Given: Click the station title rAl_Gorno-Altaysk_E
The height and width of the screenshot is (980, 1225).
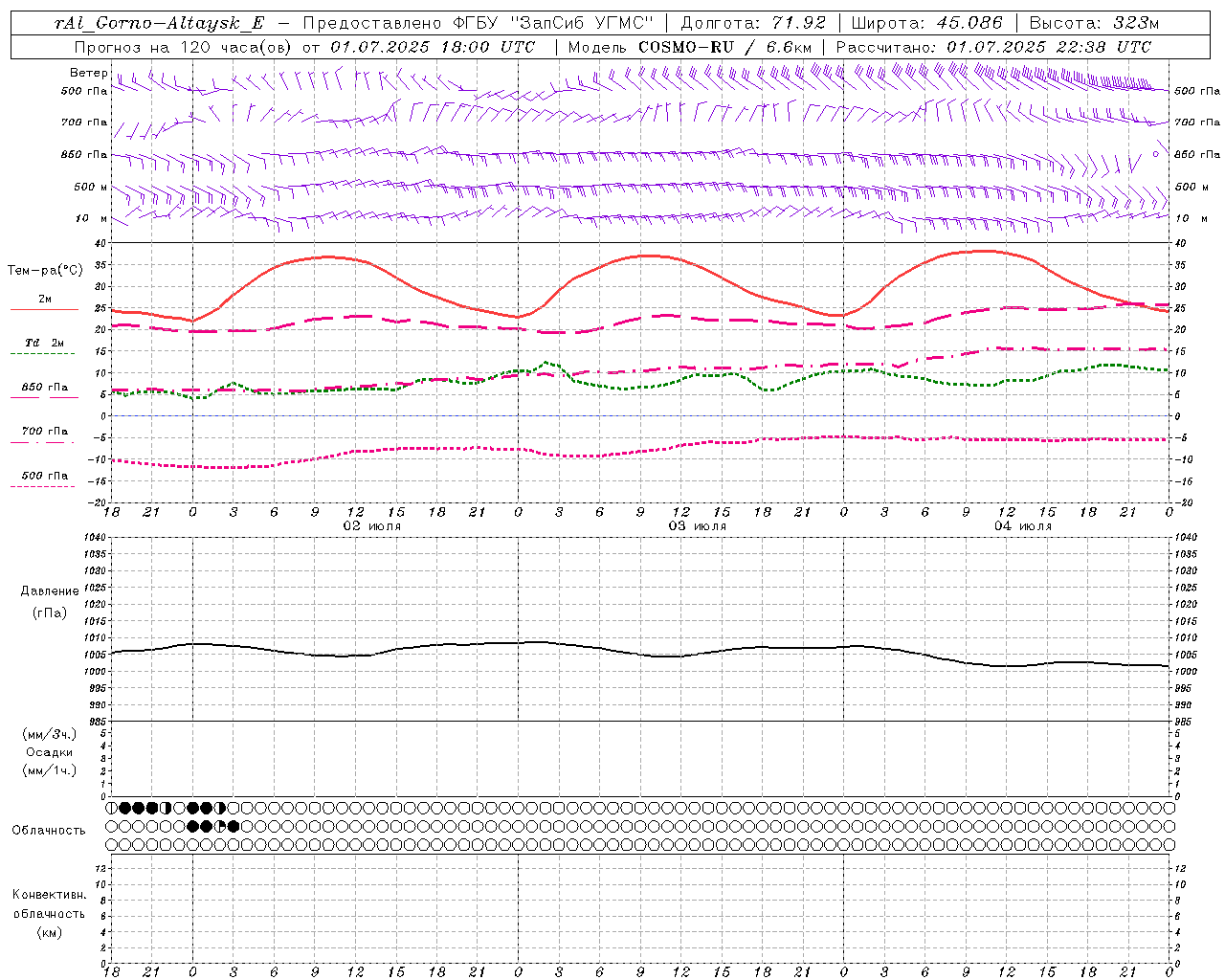Looking at the screenshot, I should click(159, 23).
